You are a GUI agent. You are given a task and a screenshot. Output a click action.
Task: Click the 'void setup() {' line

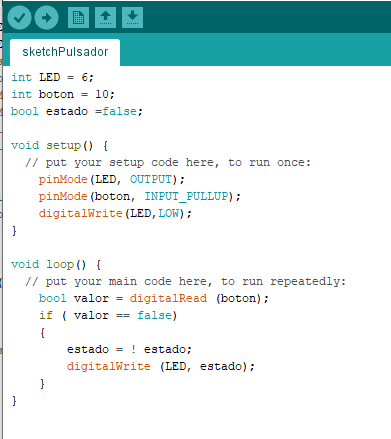pyautogui.click(x=59, y=146)
